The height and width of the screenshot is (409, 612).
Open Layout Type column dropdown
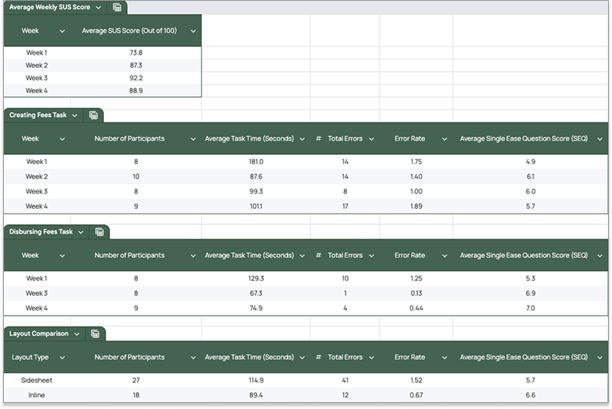click(62, 357)
